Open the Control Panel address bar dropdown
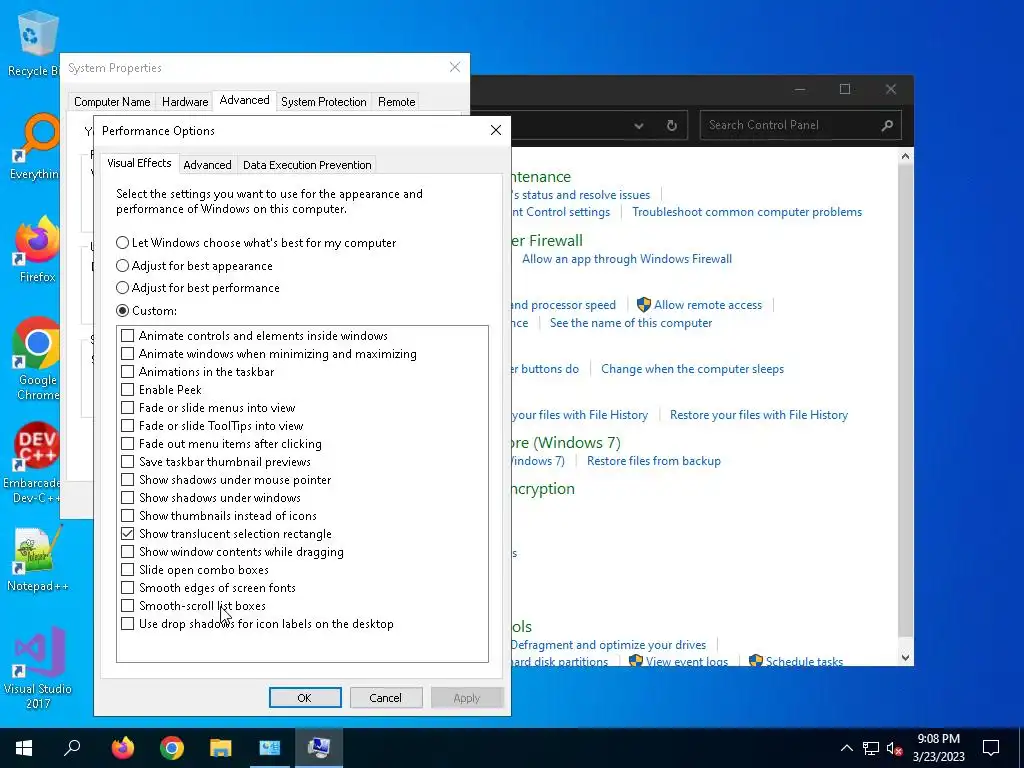The image size is (1024, 768). pos(639,125)
